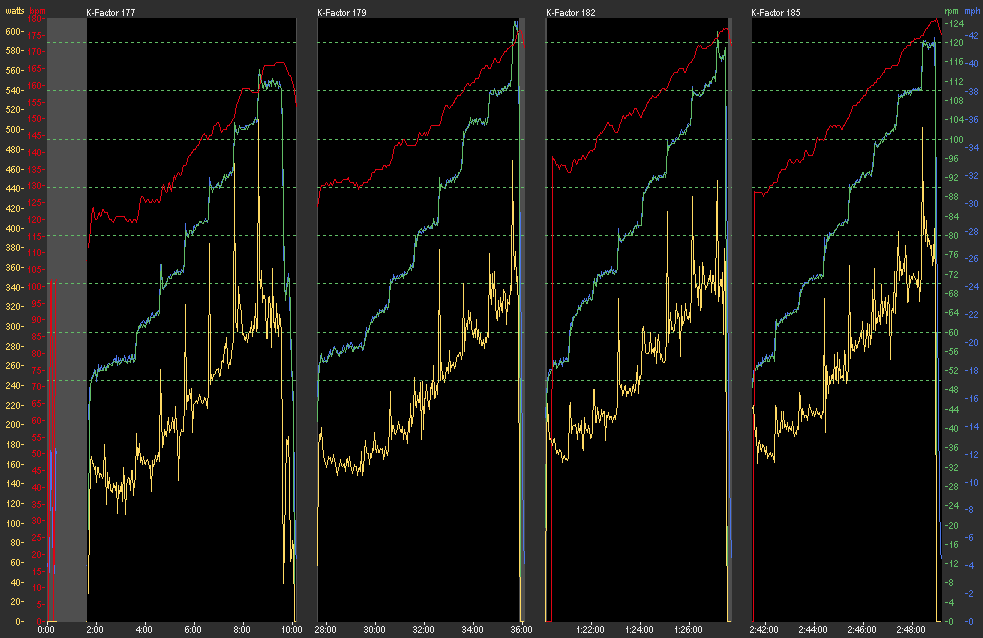Screen dimensions: 983x638
Task: Click the 2:46:00 time axis label
Action: [x=861, y=629]
